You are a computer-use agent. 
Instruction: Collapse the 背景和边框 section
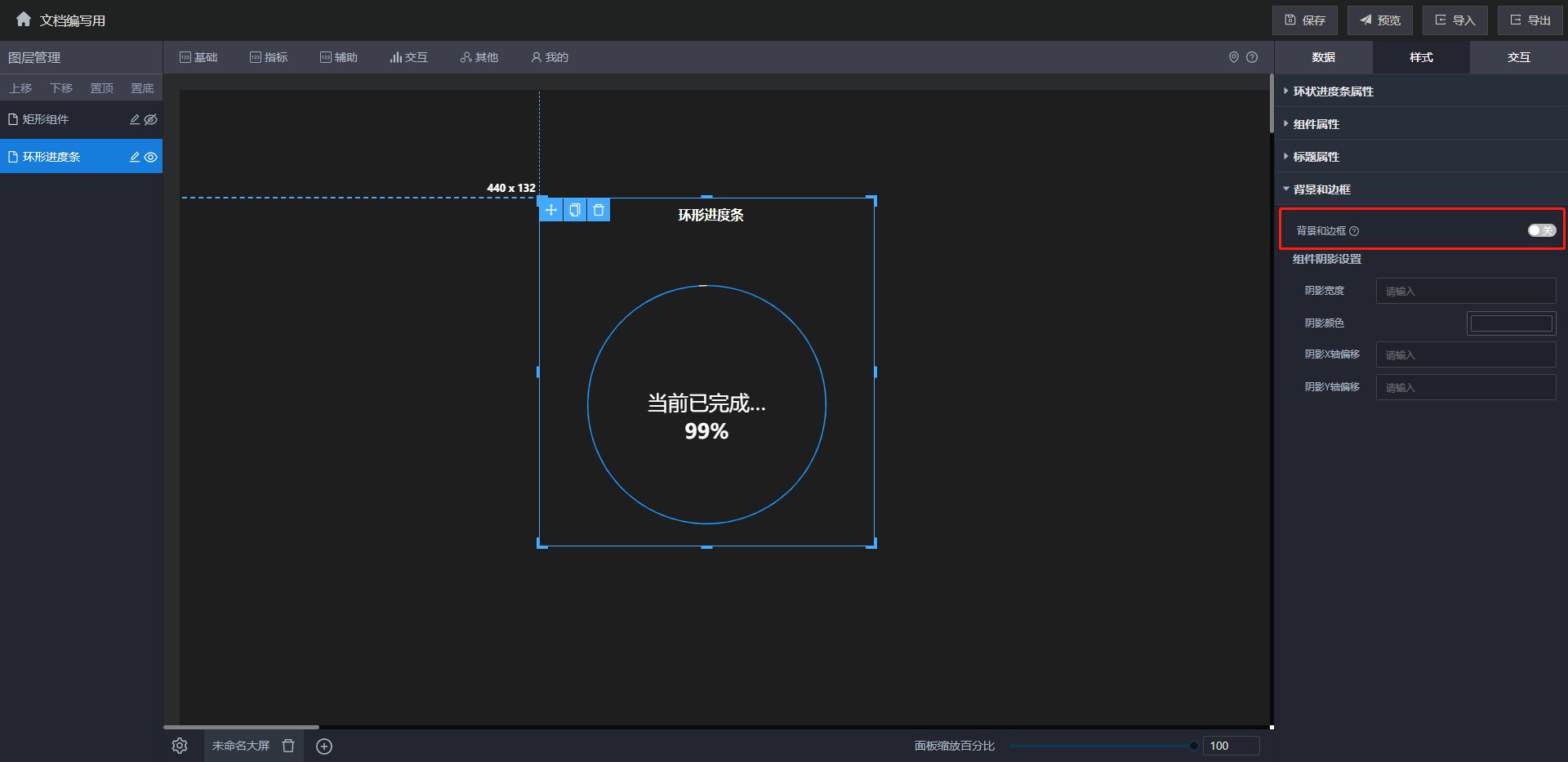pos(1321,189)
